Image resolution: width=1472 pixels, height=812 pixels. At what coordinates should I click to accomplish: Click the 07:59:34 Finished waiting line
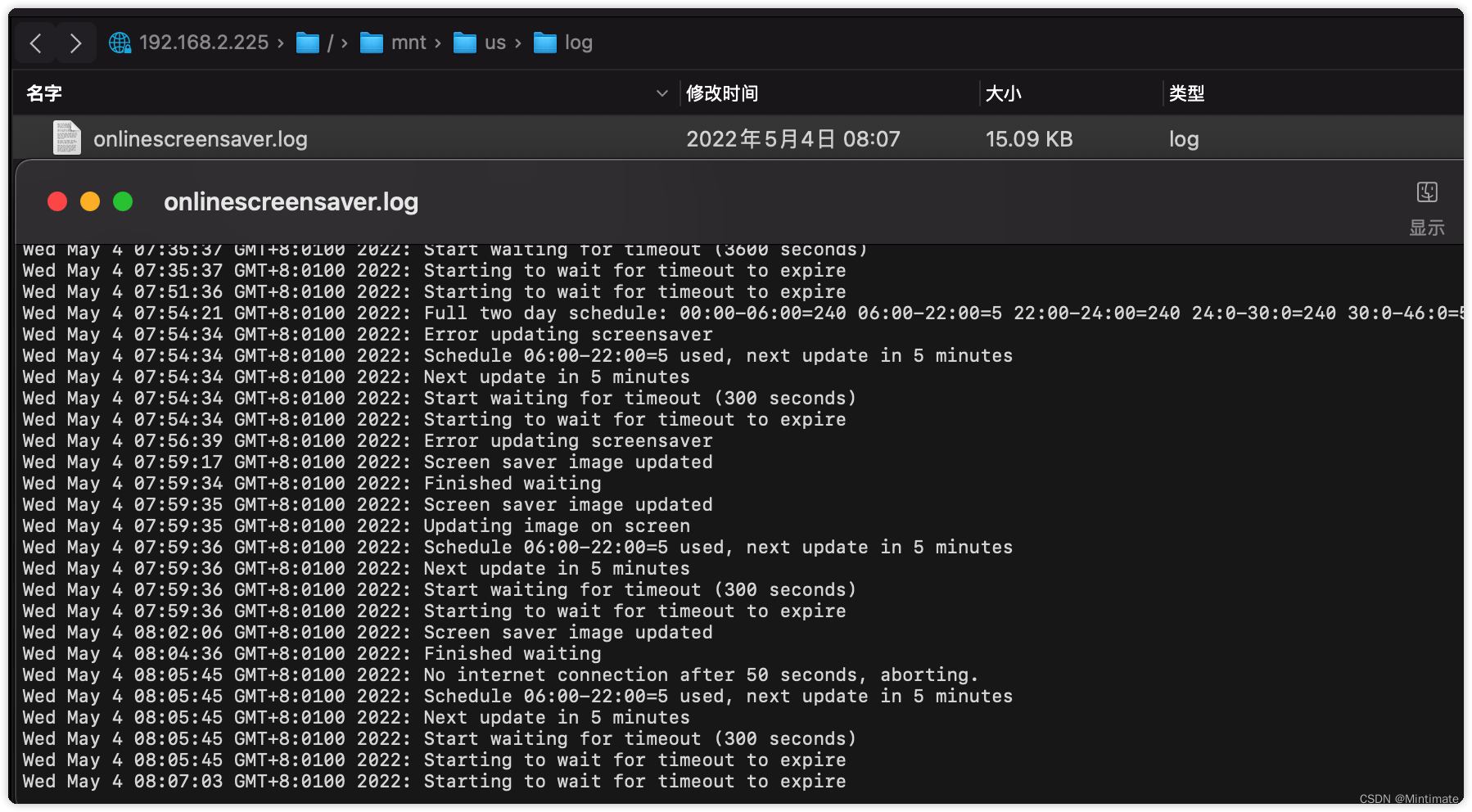tap(312, 484)
